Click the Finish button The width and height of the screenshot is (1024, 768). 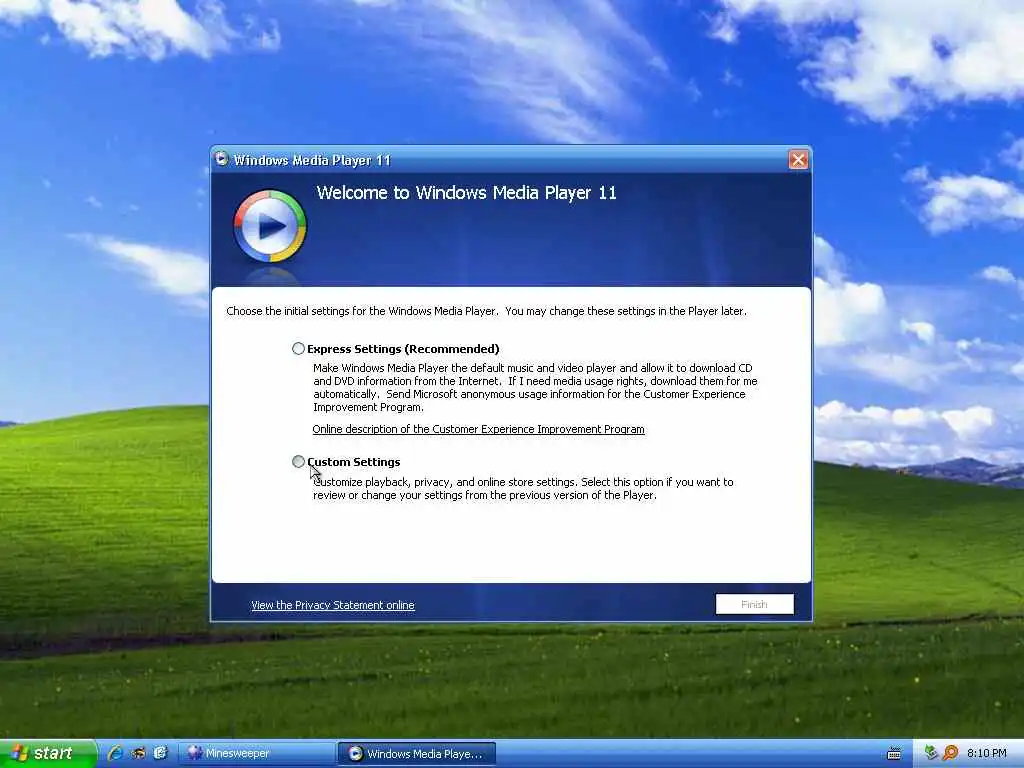coord(754,604)
